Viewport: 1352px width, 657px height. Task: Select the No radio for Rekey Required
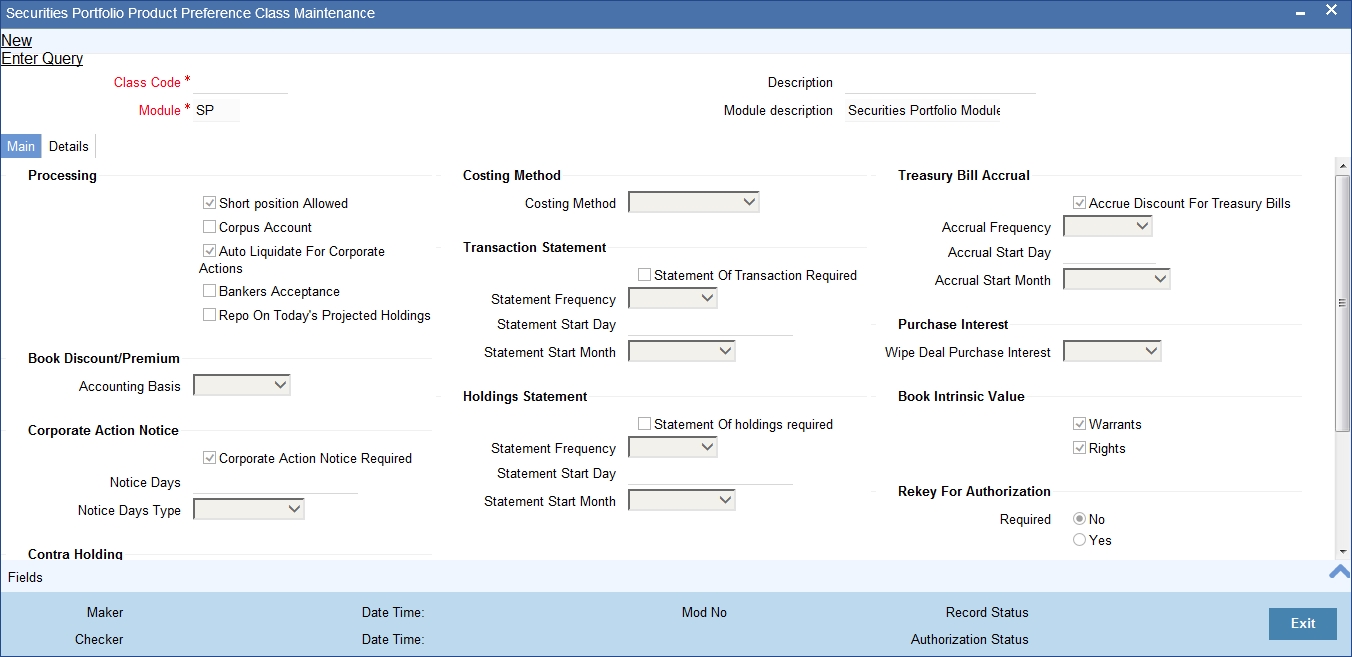[x=1079, y=519]
